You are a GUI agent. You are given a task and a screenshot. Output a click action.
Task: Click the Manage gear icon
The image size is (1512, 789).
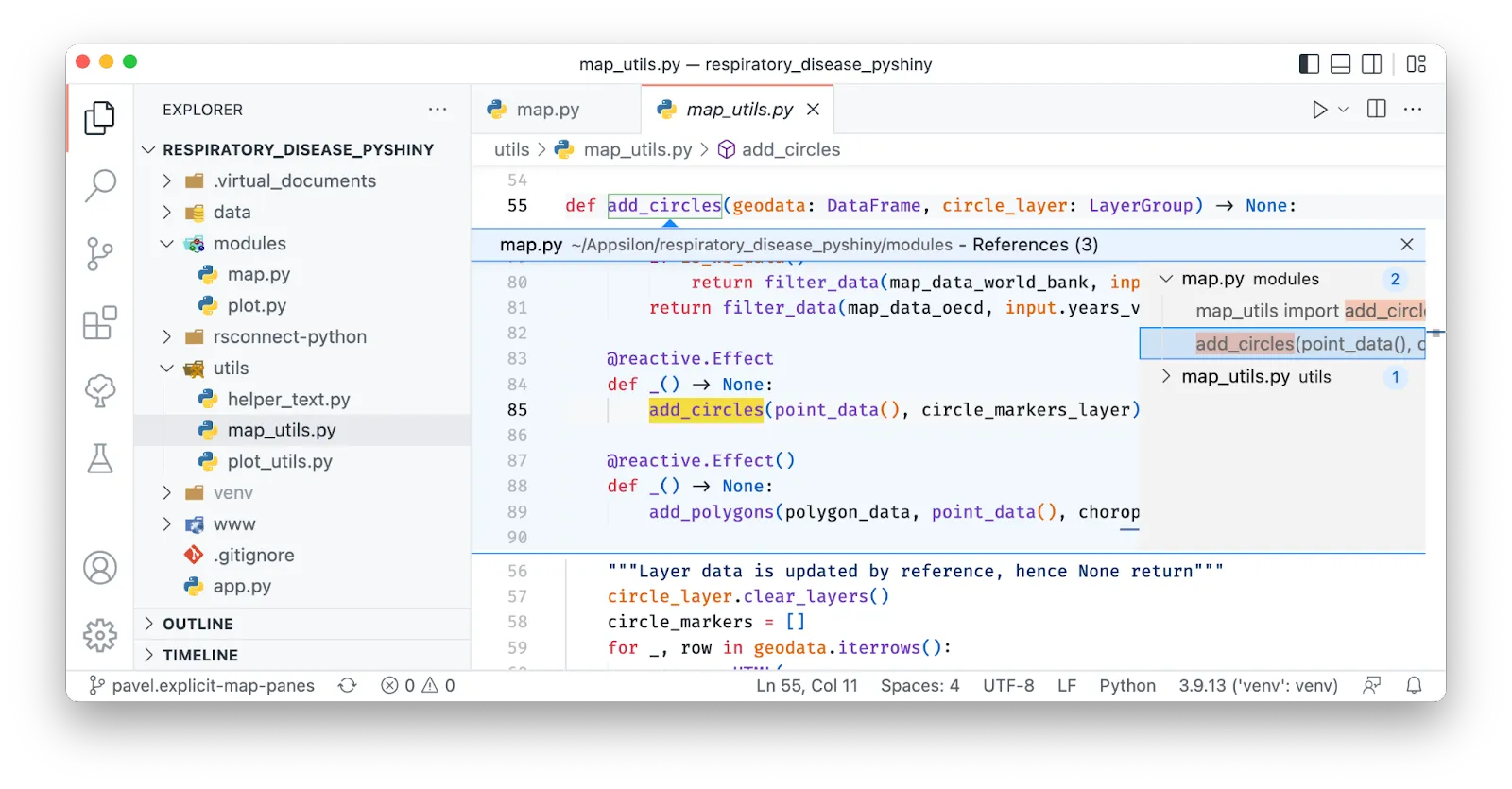(100, 636)
